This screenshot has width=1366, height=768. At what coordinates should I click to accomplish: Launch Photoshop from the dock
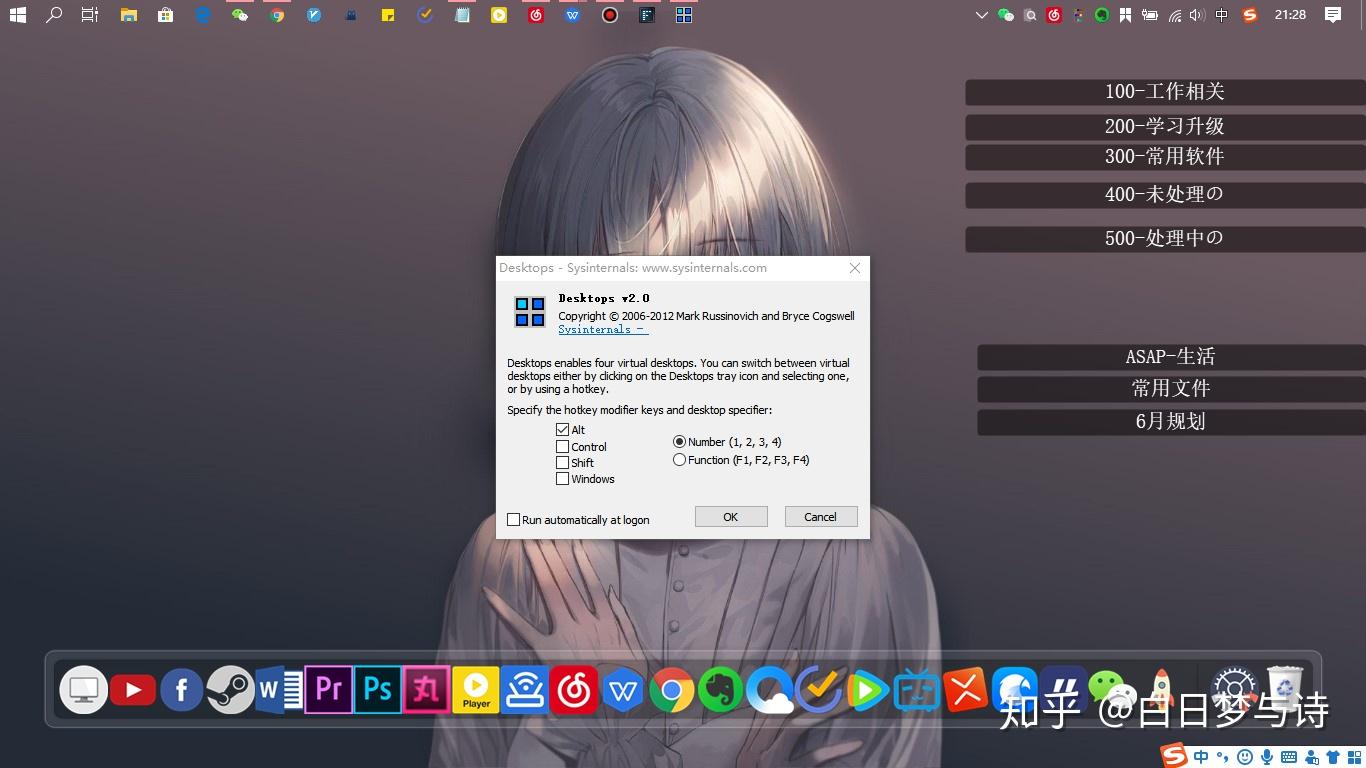(x=378, y=689)
